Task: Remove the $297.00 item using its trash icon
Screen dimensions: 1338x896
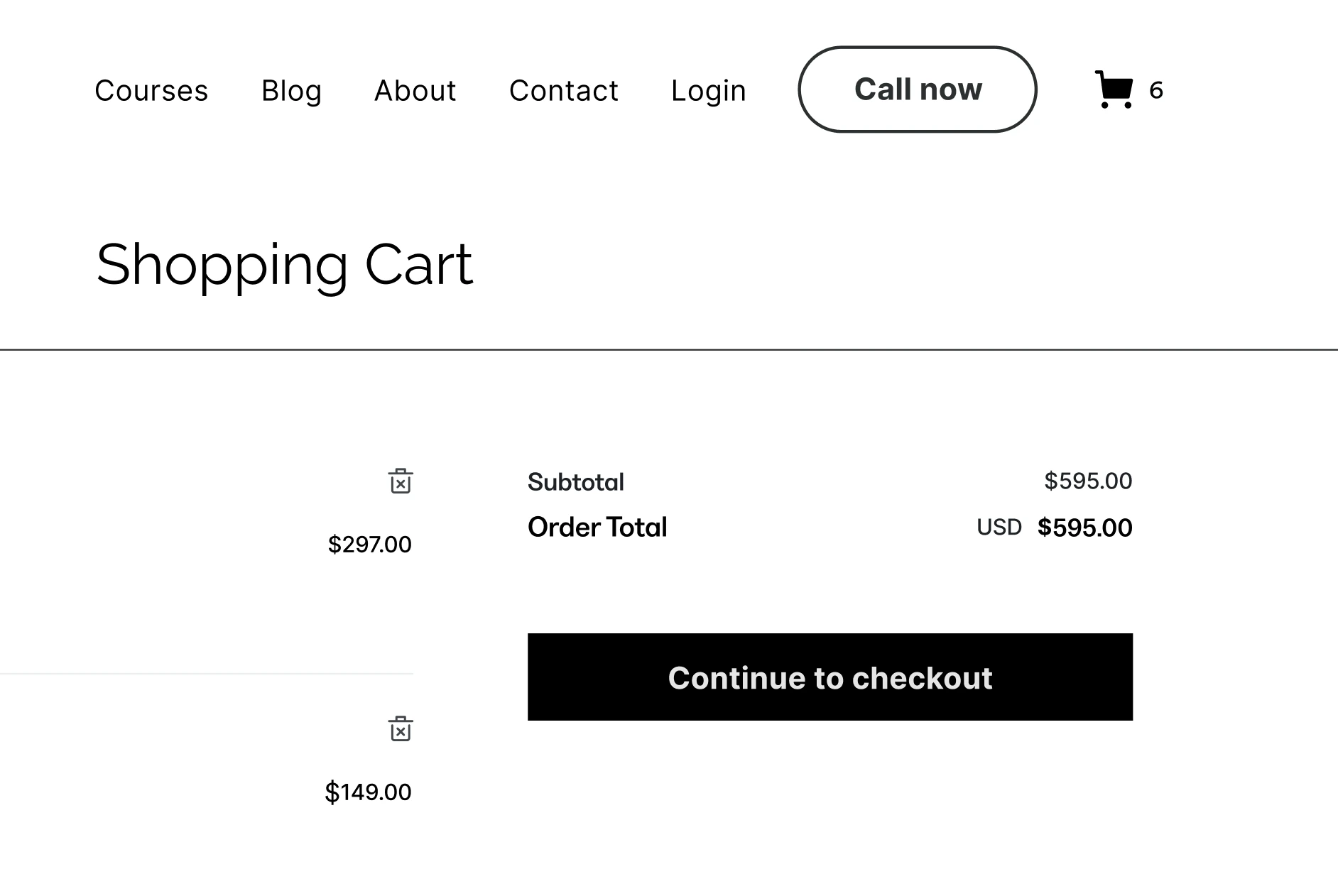Action: pyautogui.click(x=401, y=481)
